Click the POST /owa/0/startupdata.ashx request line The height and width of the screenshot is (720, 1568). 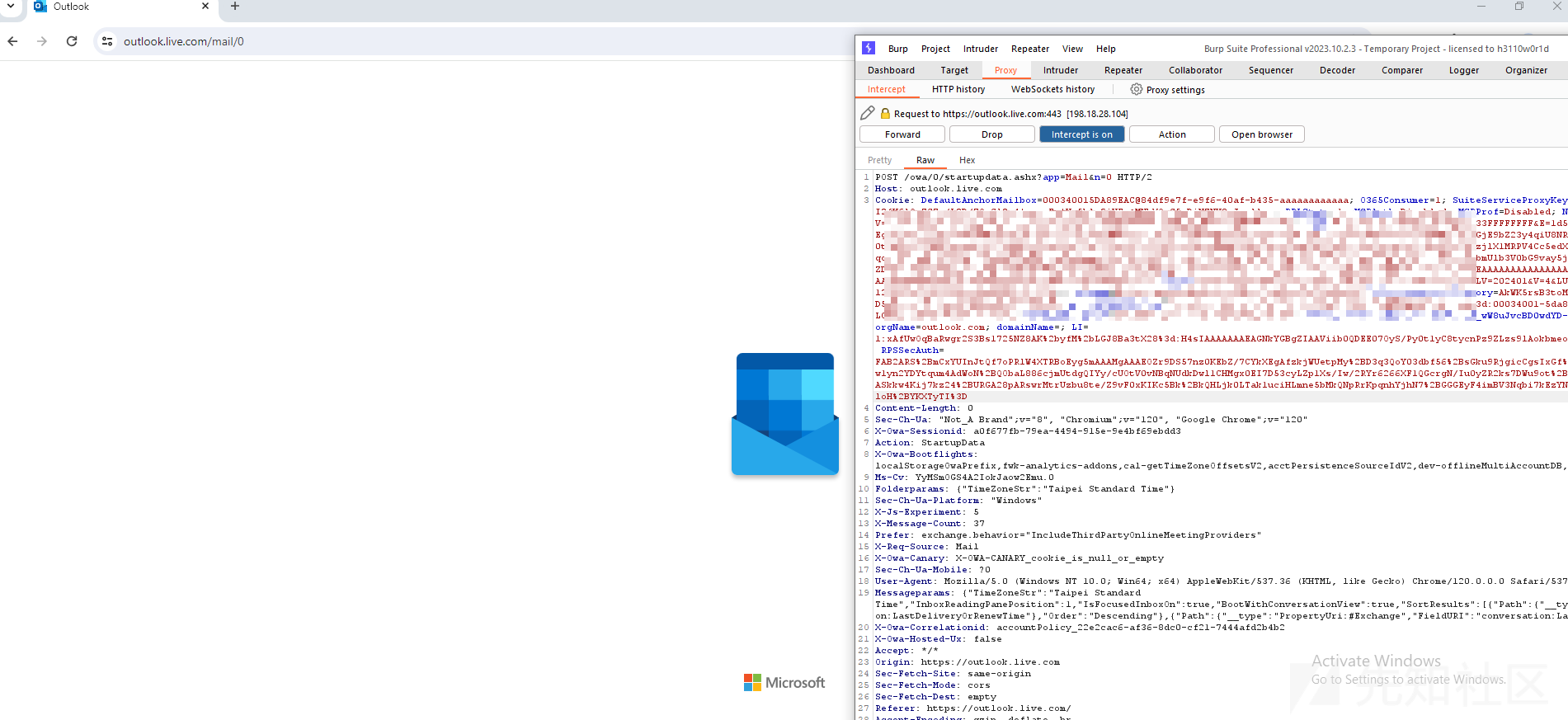tap(1013, 177)
